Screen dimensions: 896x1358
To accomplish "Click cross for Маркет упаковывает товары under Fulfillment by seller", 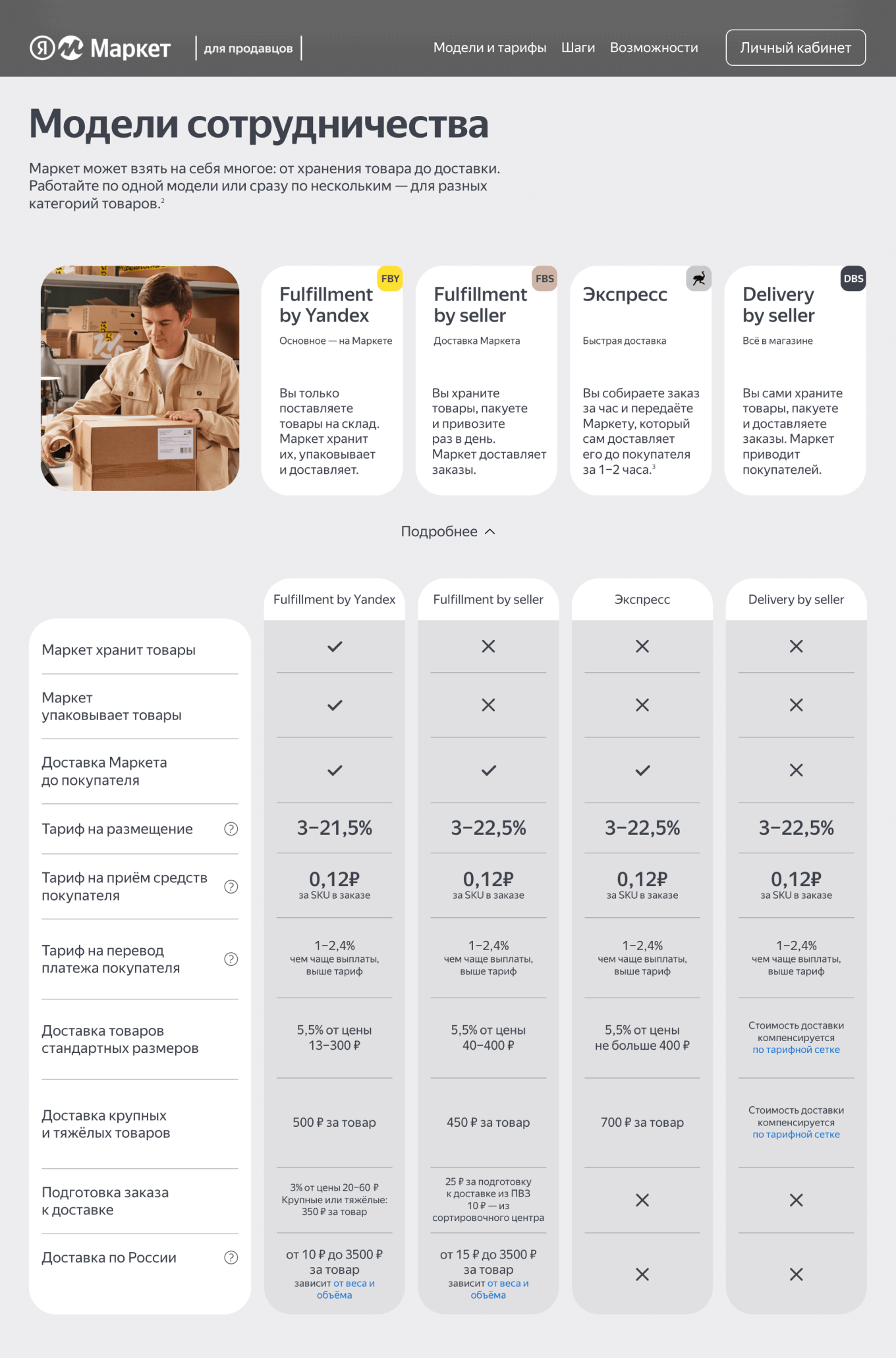I will (488, 705).
